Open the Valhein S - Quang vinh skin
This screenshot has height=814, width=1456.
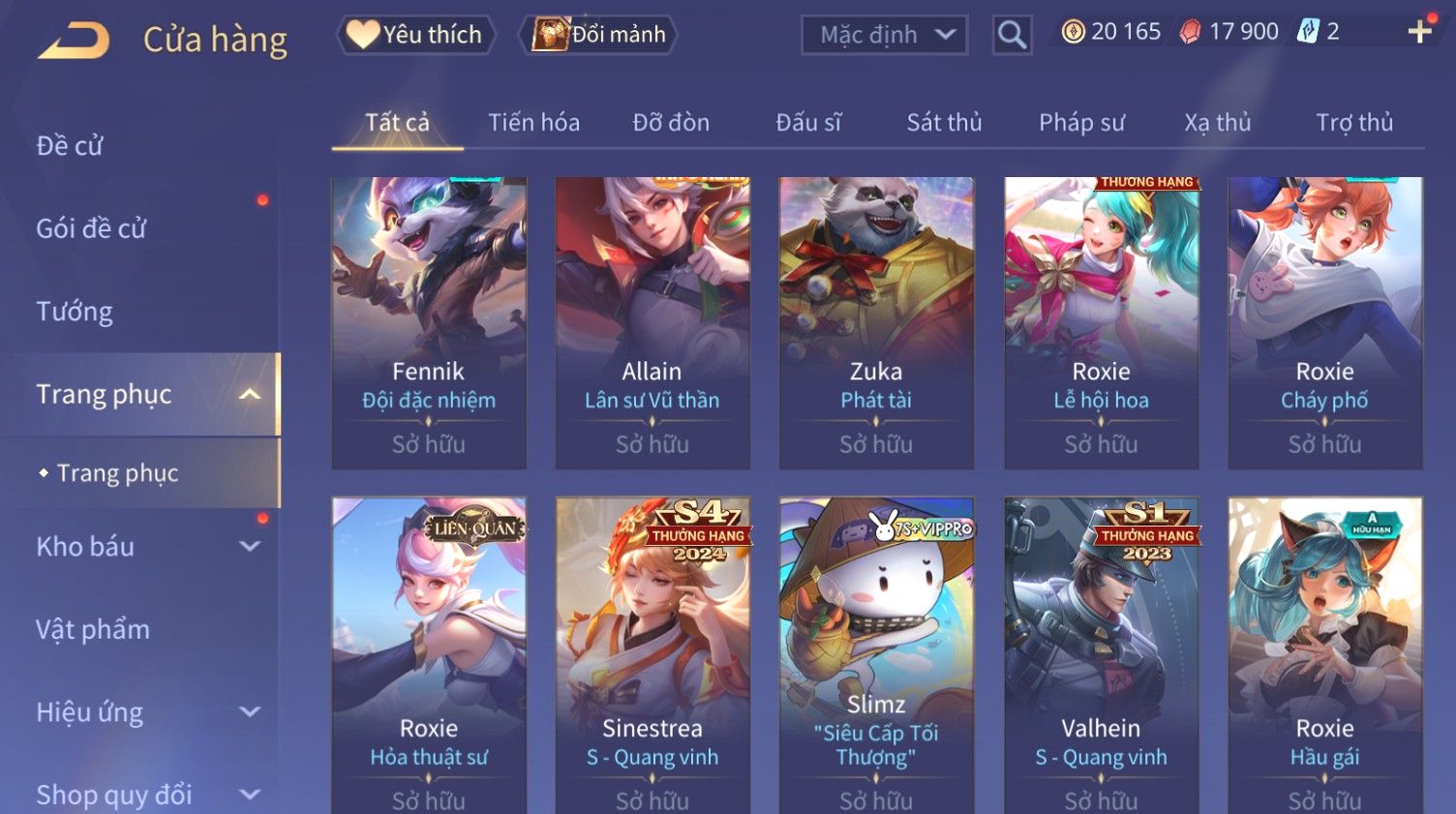[x=1101, y=655]
